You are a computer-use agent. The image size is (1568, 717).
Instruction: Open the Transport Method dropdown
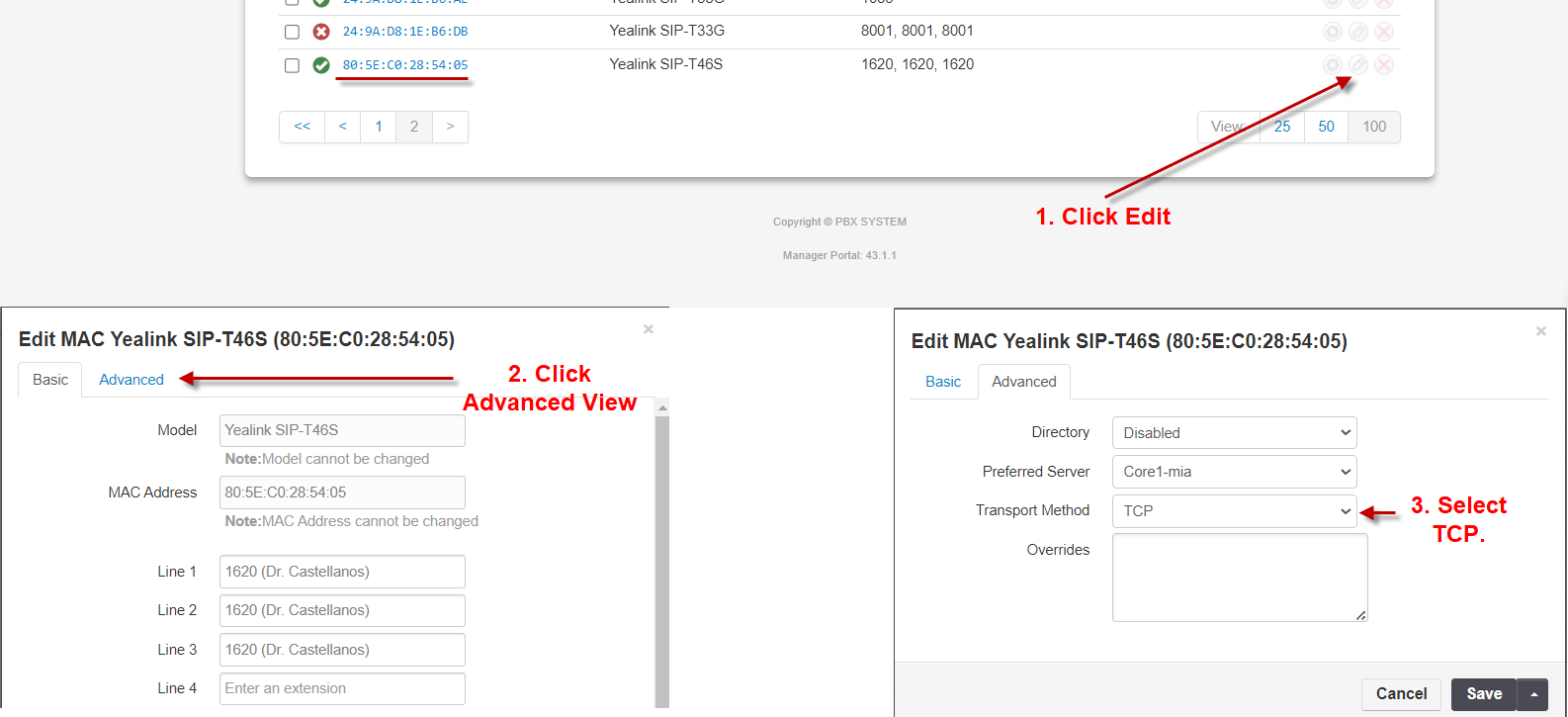point(1234,511)
